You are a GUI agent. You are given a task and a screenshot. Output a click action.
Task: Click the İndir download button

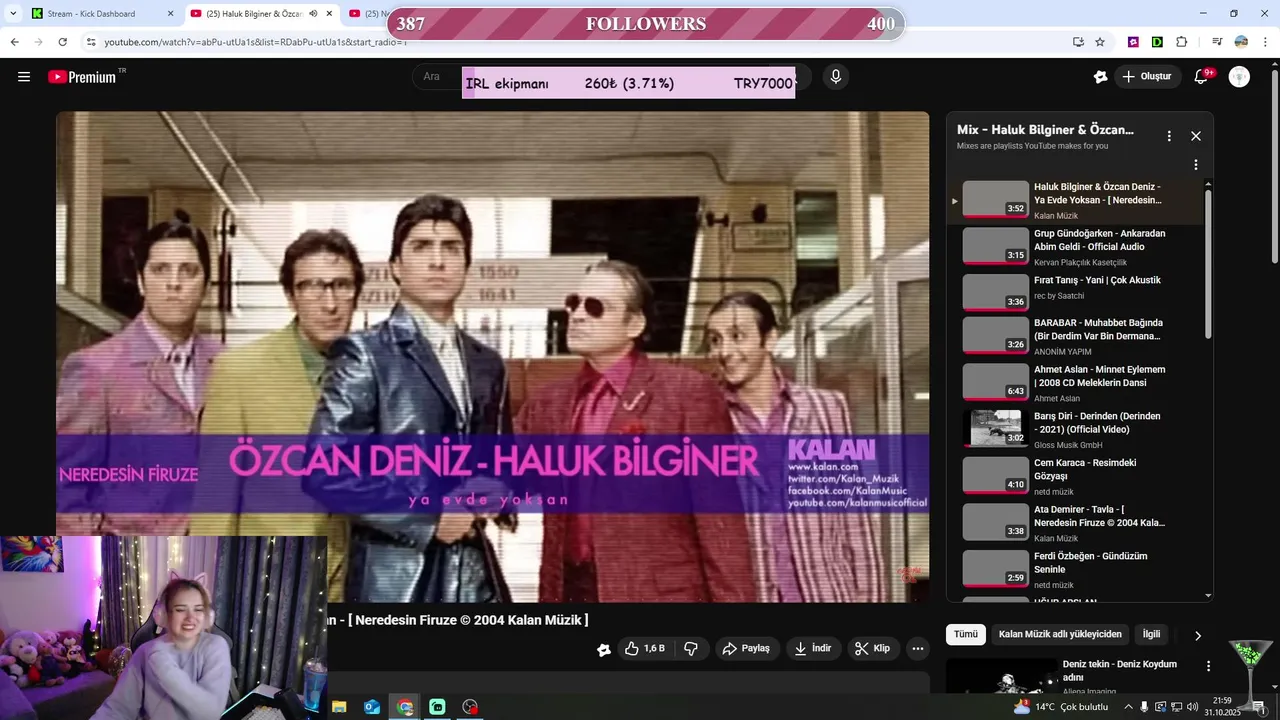coord(813,648)
